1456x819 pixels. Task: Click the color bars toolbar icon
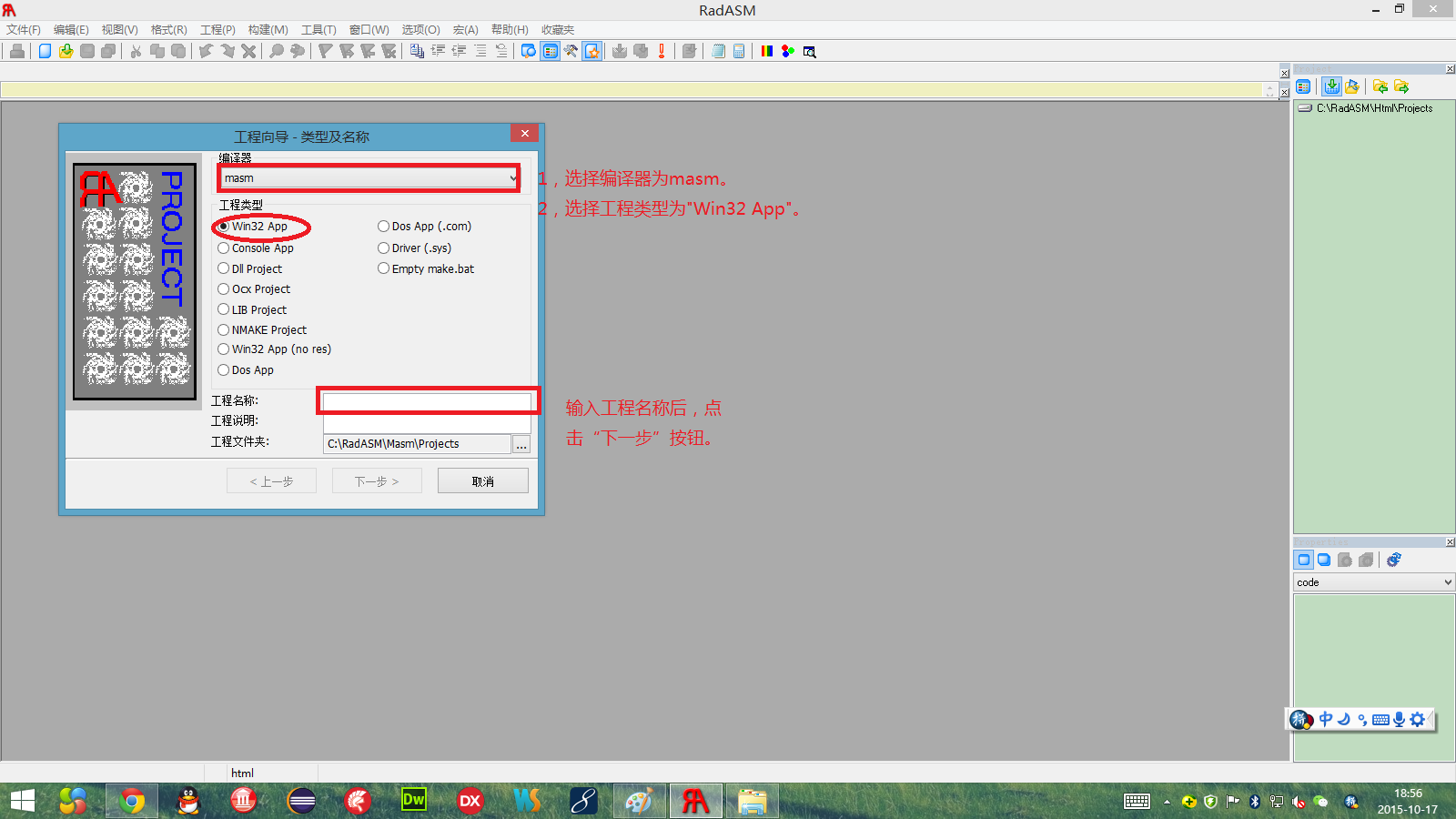pos(767,51)
